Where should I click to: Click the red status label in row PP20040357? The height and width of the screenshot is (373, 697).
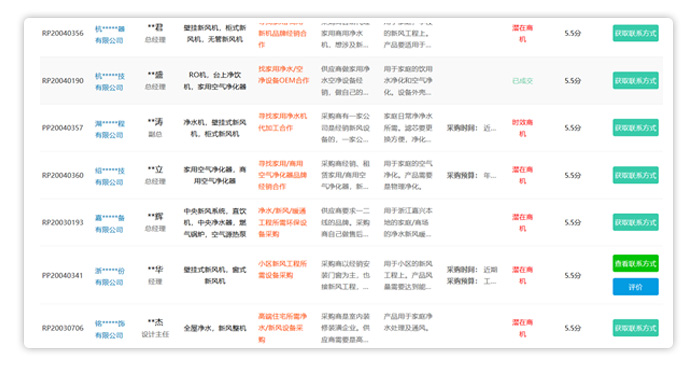click(x=522, y=128)
